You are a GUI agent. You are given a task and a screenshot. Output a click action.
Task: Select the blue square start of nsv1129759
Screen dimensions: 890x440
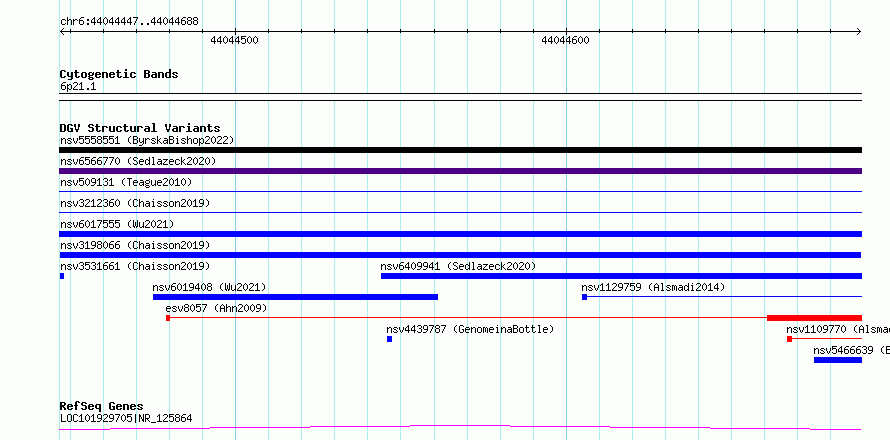pos(585,297)
